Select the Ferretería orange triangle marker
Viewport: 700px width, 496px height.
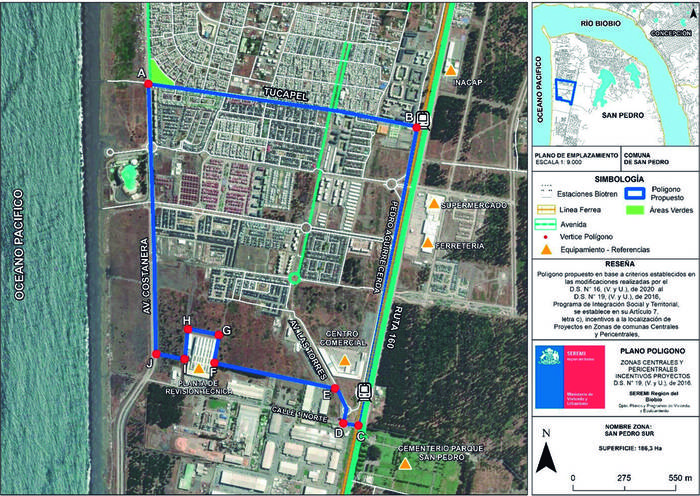pos(427,244)
